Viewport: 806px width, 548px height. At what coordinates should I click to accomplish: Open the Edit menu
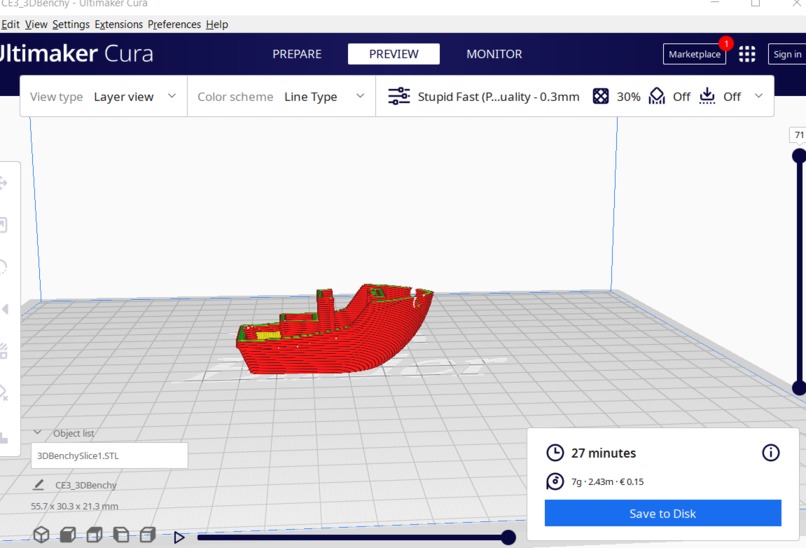pos(10,24)
